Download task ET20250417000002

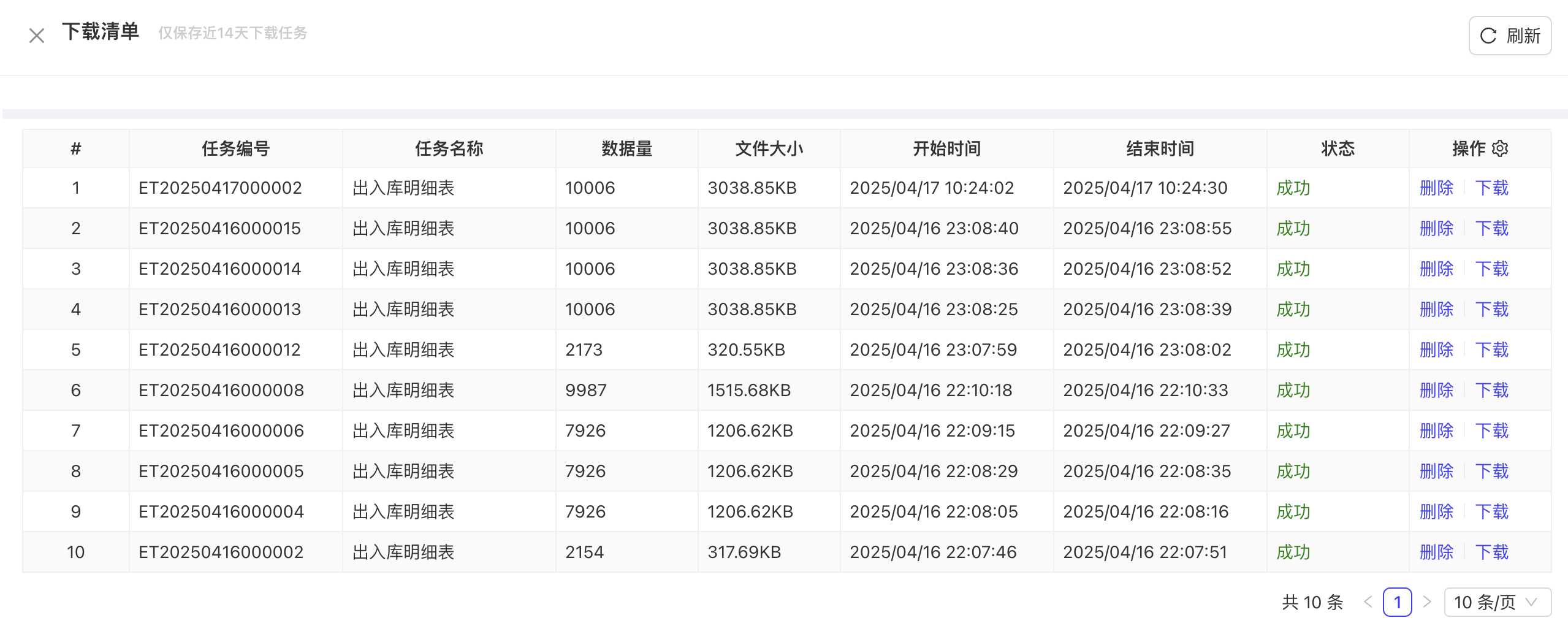1491,188
